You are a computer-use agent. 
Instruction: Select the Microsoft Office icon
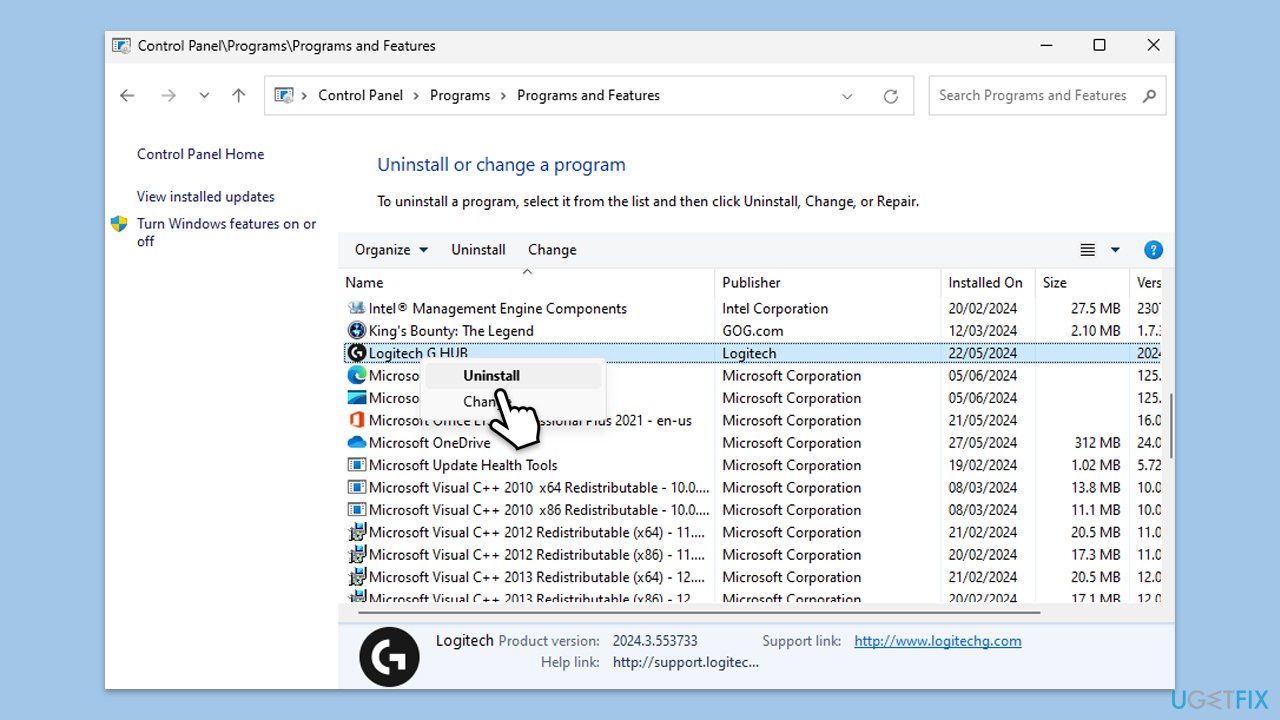tap(356, 421)
